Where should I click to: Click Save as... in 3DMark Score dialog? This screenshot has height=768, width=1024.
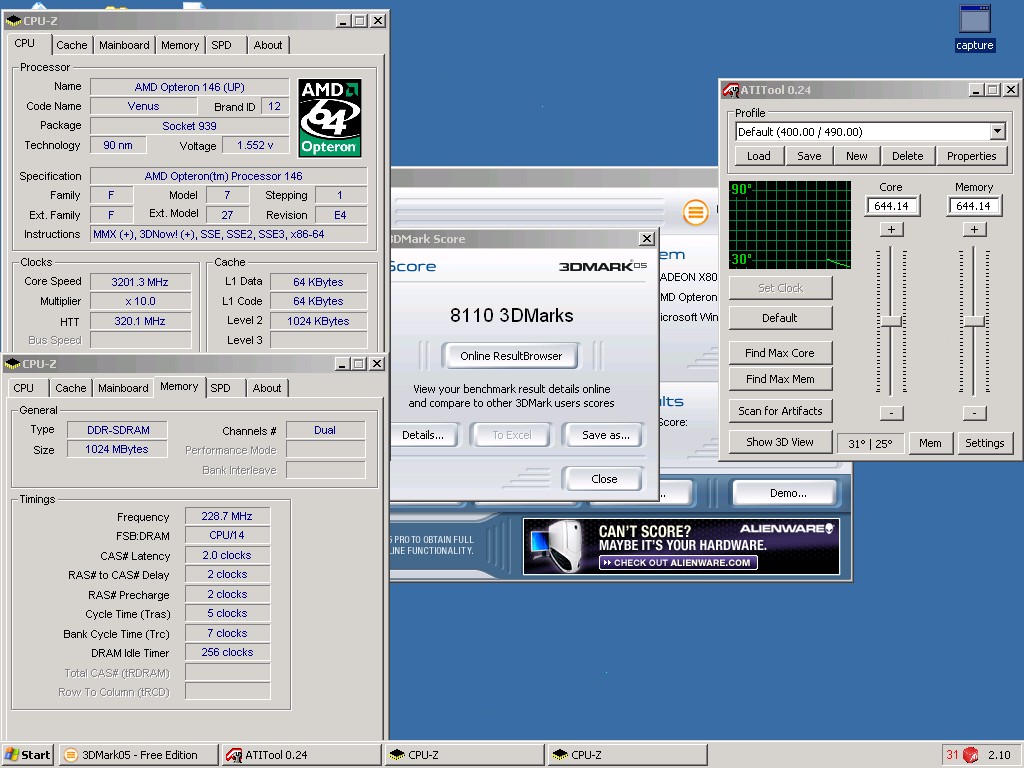[x=605, y=435]
